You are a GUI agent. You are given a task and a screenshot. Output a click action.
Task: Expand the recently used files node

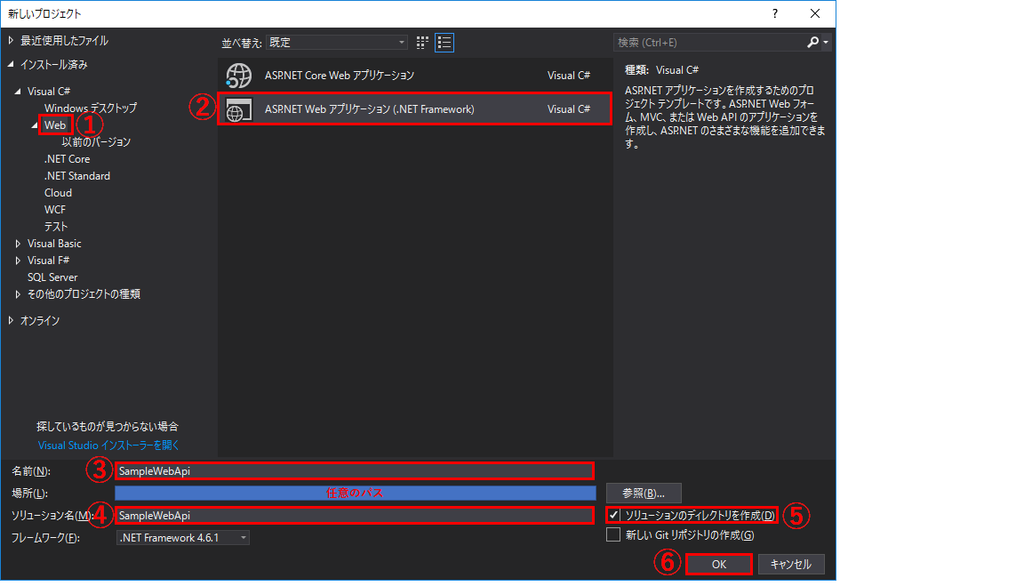[x=10, y=41]
